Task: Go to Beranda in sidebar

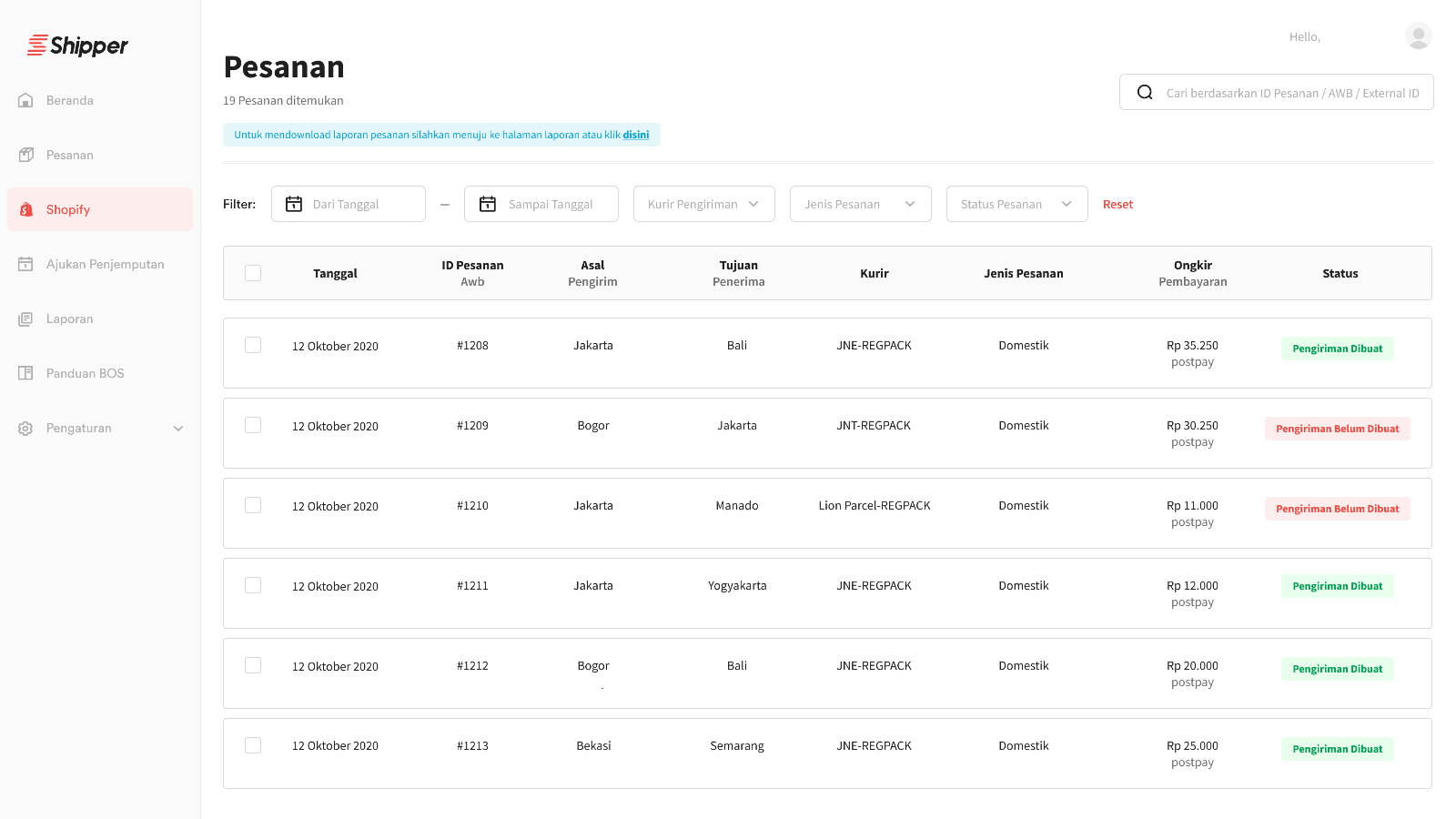Action: [100, 100]
